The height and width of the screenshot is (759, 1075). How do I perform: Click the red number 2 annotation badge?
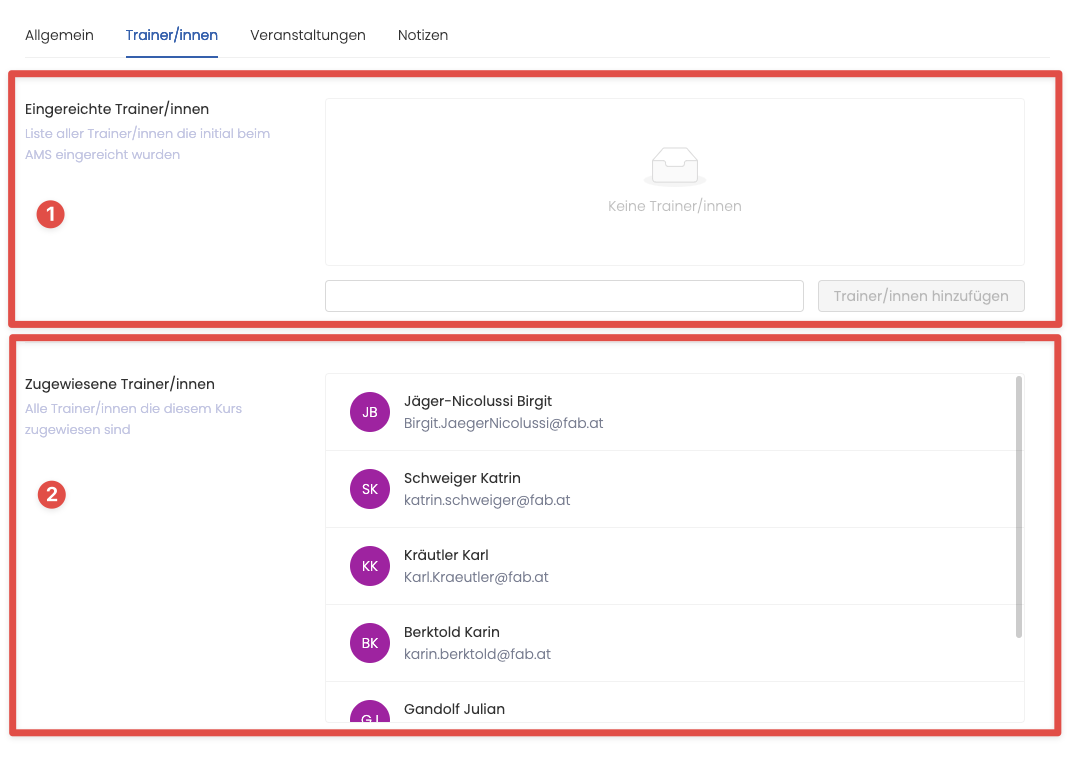coord(51,494)
